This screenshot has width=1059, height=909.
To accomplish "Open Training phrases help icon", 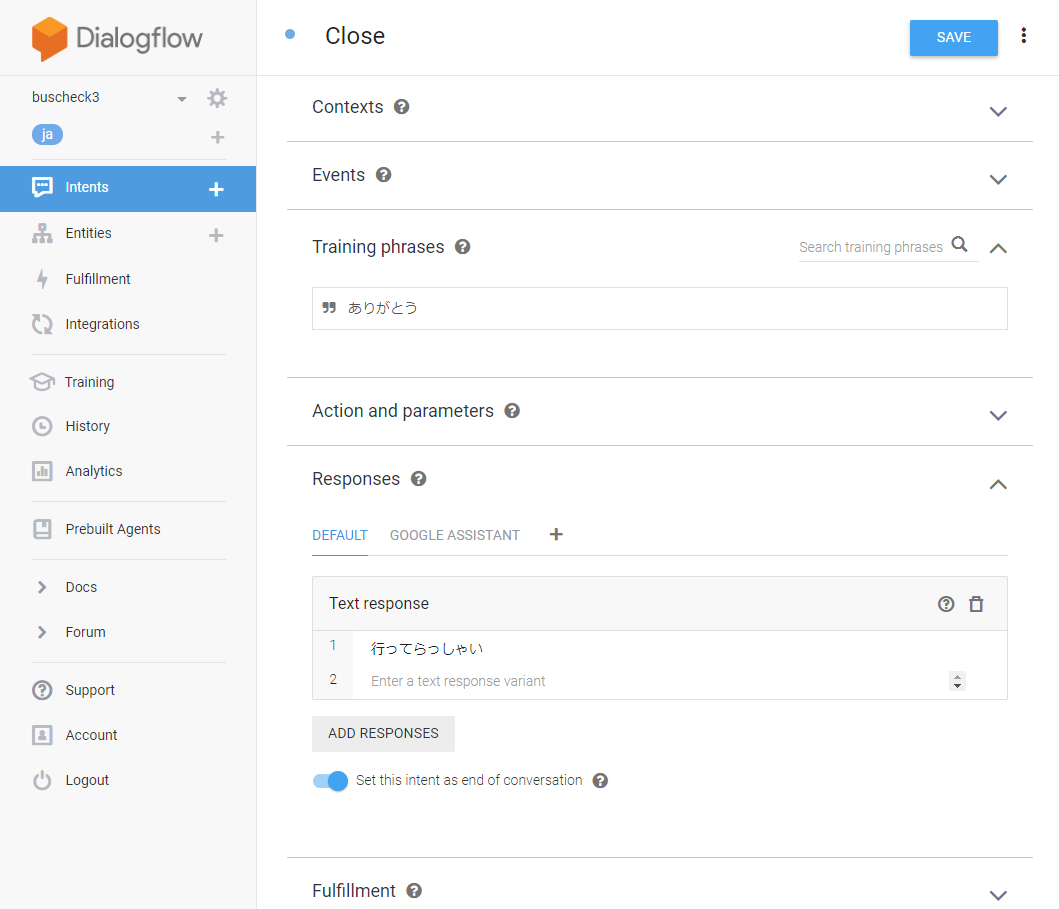I will (x=463, y=246).
